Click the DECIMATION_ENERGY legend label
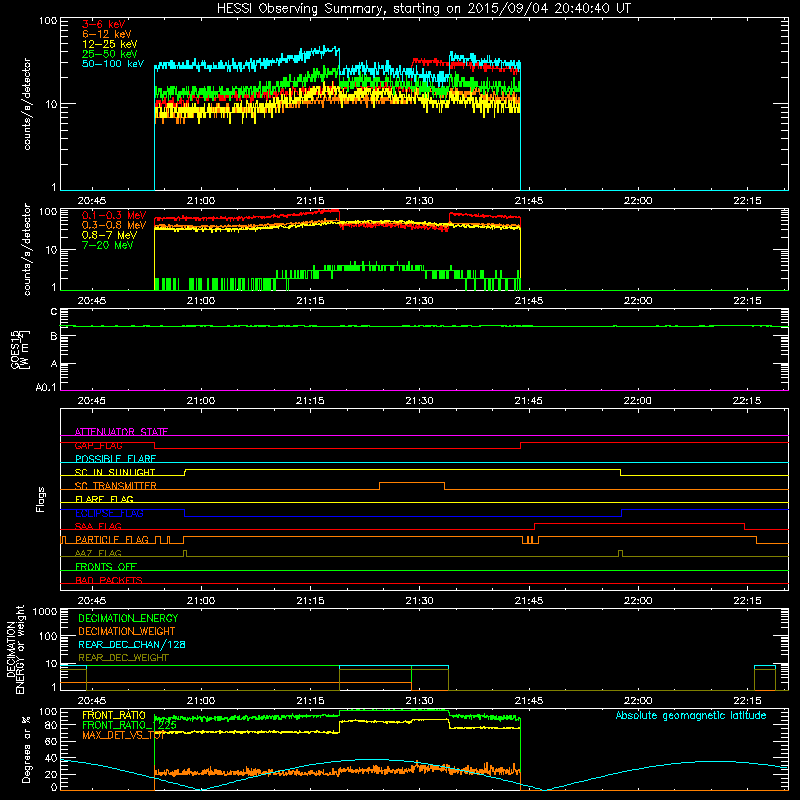 pyautogui.click(x=128, y=618)
